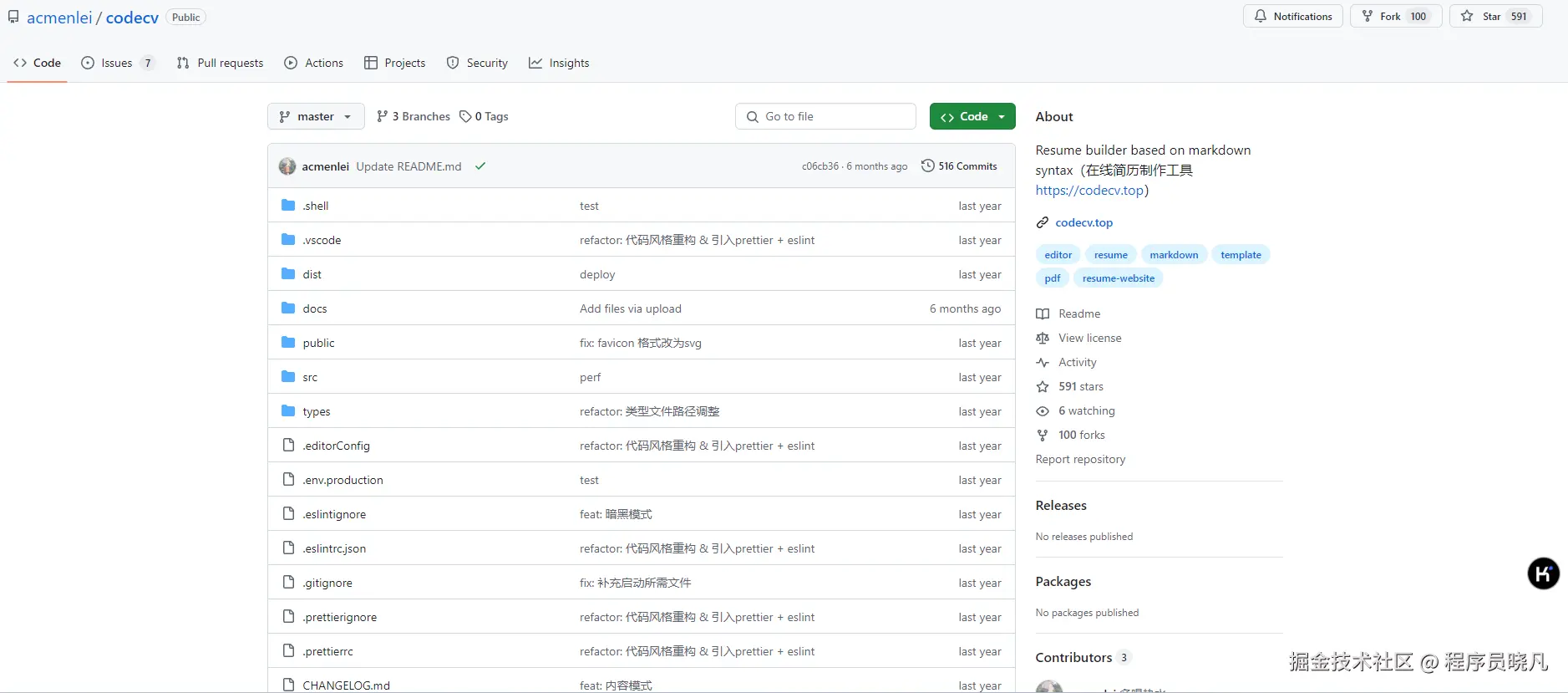
Task: Open the Pull requests tab
Action: click(221, 63)
